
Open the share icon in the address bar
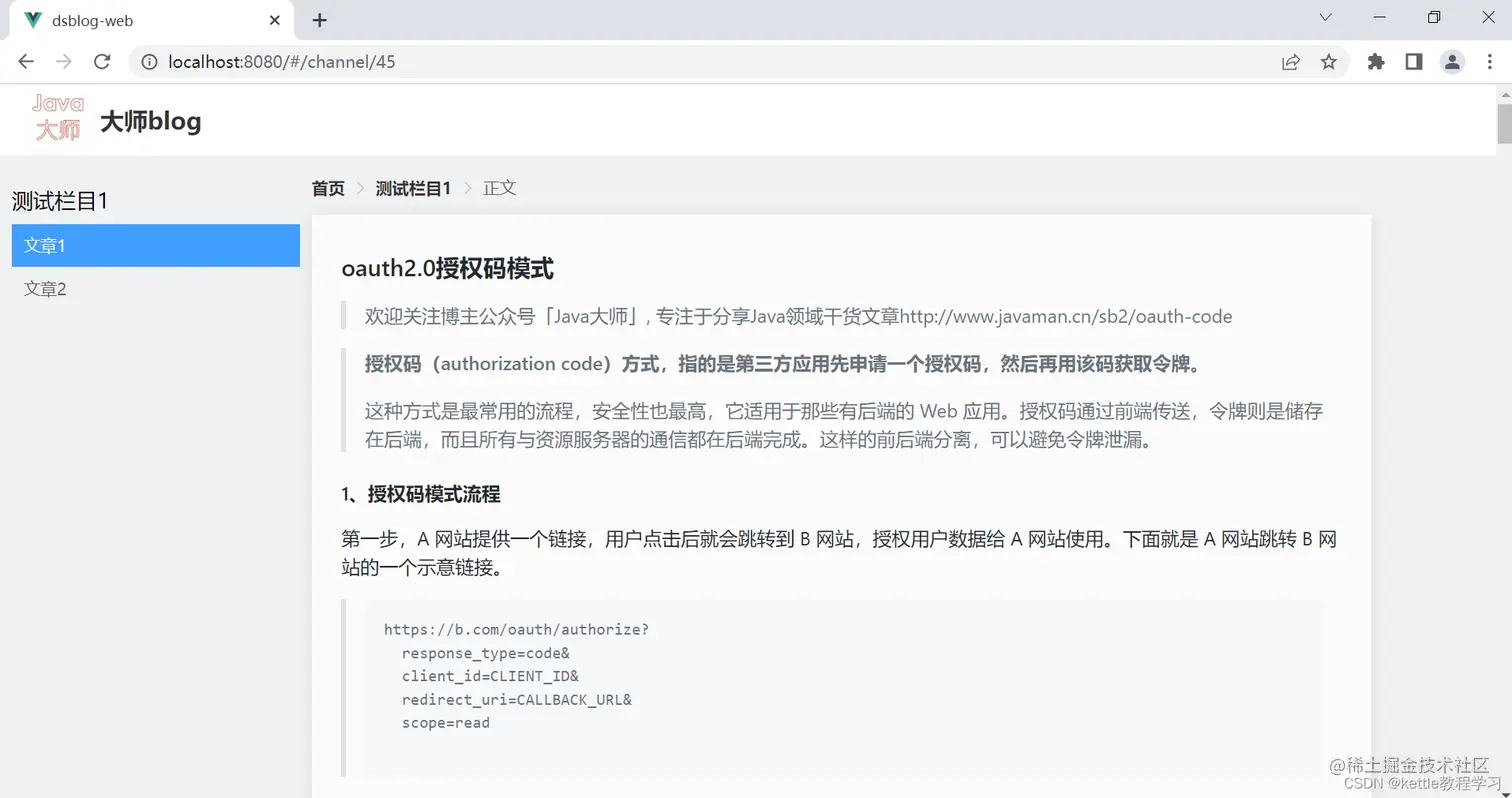1290,61
